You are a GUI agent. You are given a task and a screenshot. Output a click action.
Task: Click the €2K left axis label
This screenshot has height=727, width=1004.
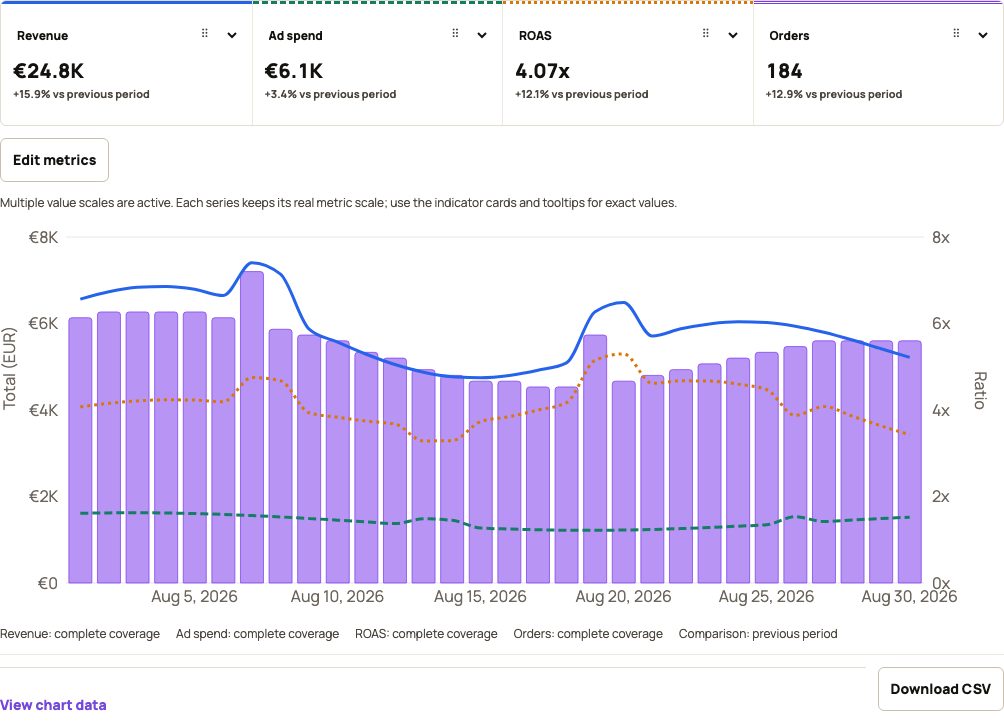pyautogui.click(x=43, y=496)
